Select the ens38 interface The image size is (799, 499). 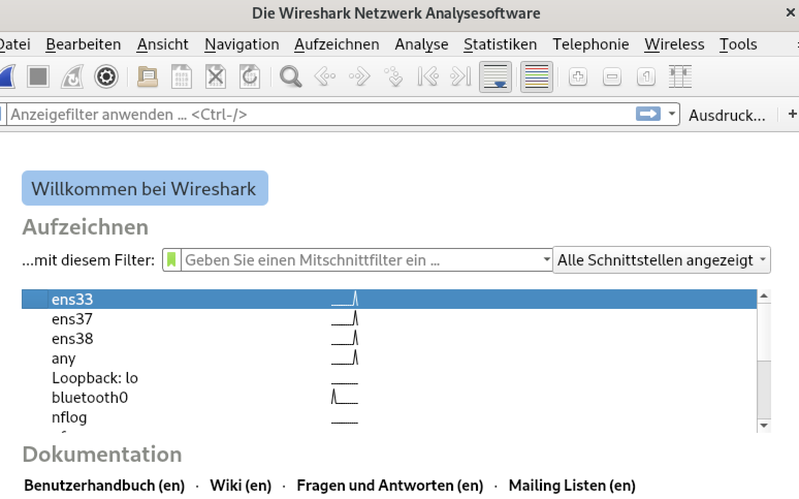point(389,338)
